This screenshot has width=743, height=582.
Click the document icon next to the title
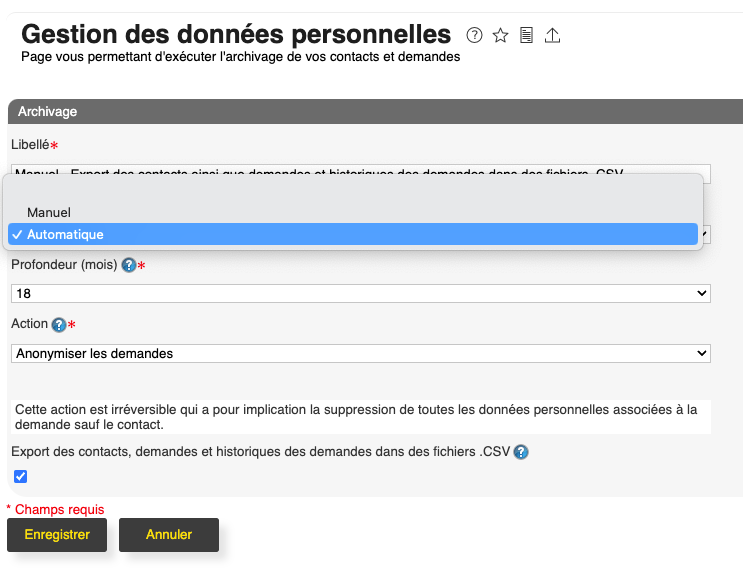coord(526,35)
